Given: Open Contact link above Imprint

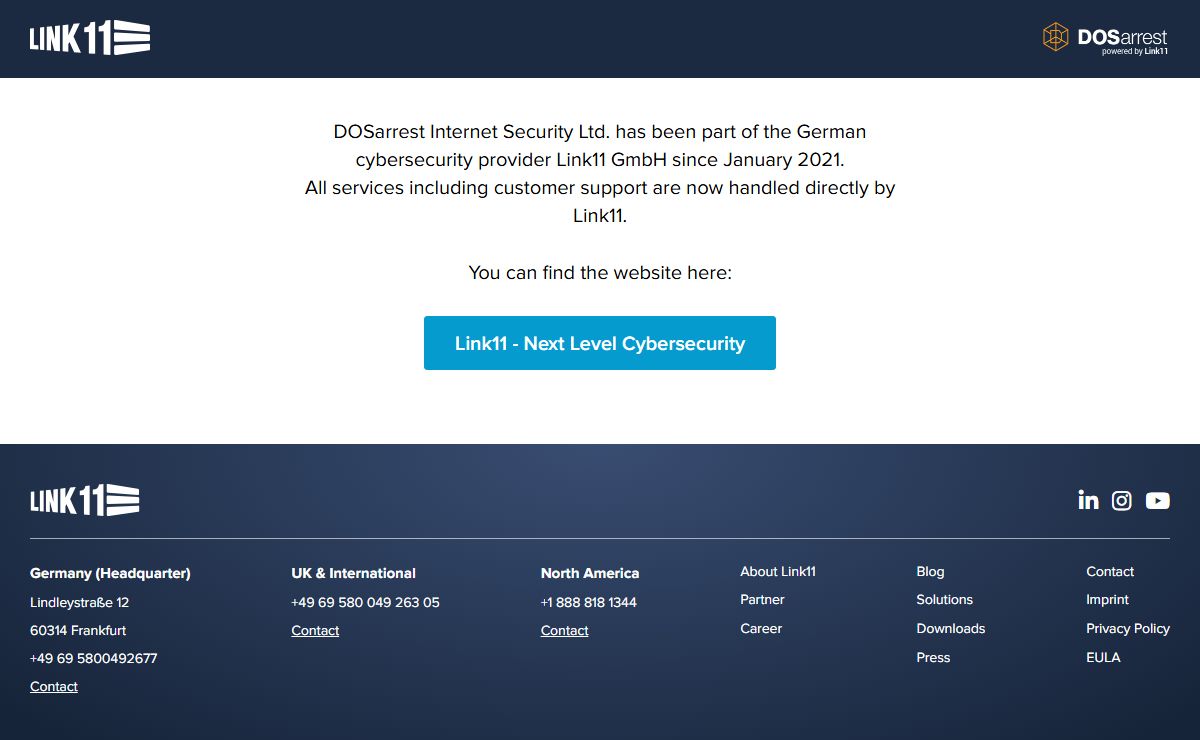Looking at the screenshot, I should 1110,571.
